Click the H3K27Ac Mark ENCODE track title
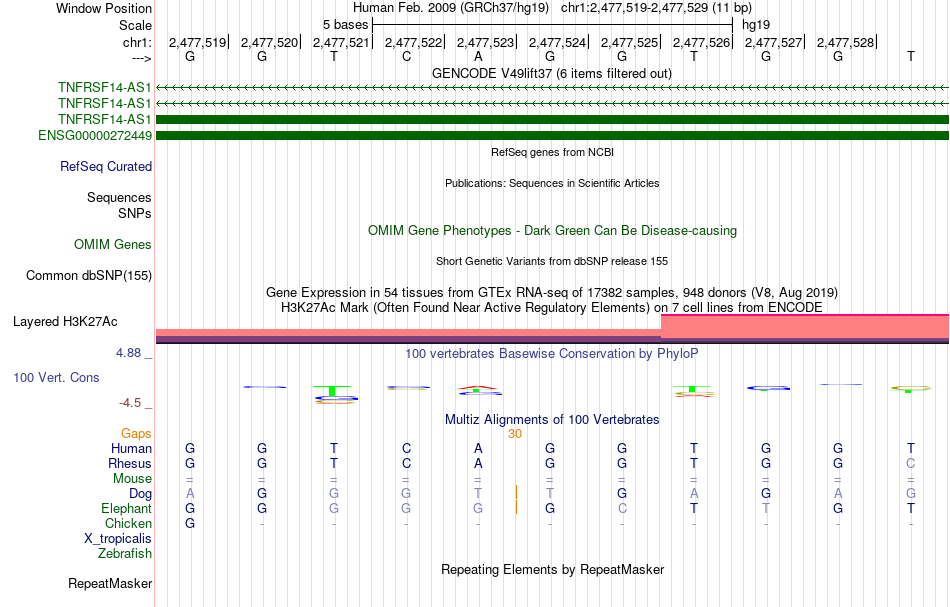Image resolution: width=950 pixels, height=607 pixels. (552, 307)
